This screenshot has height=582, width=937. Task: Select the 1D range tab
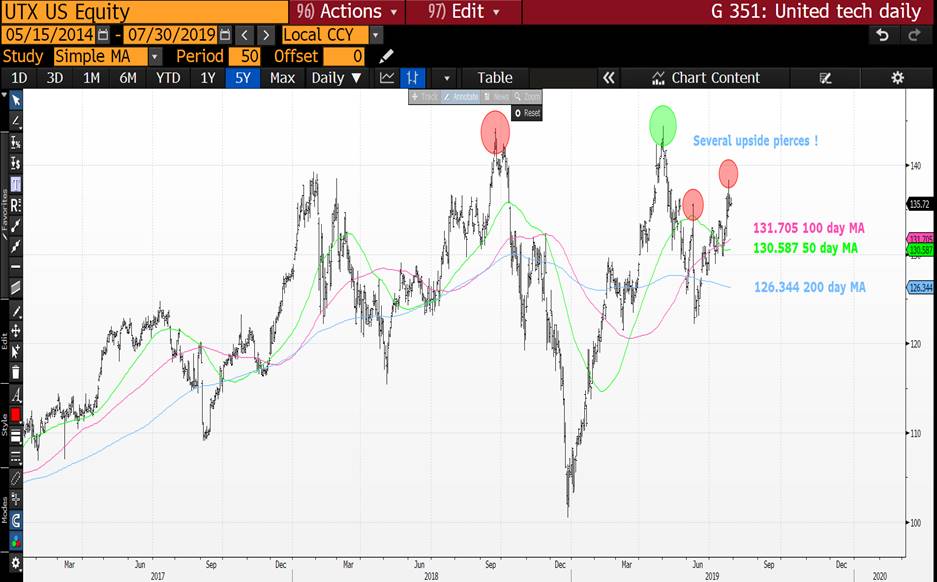19,78
